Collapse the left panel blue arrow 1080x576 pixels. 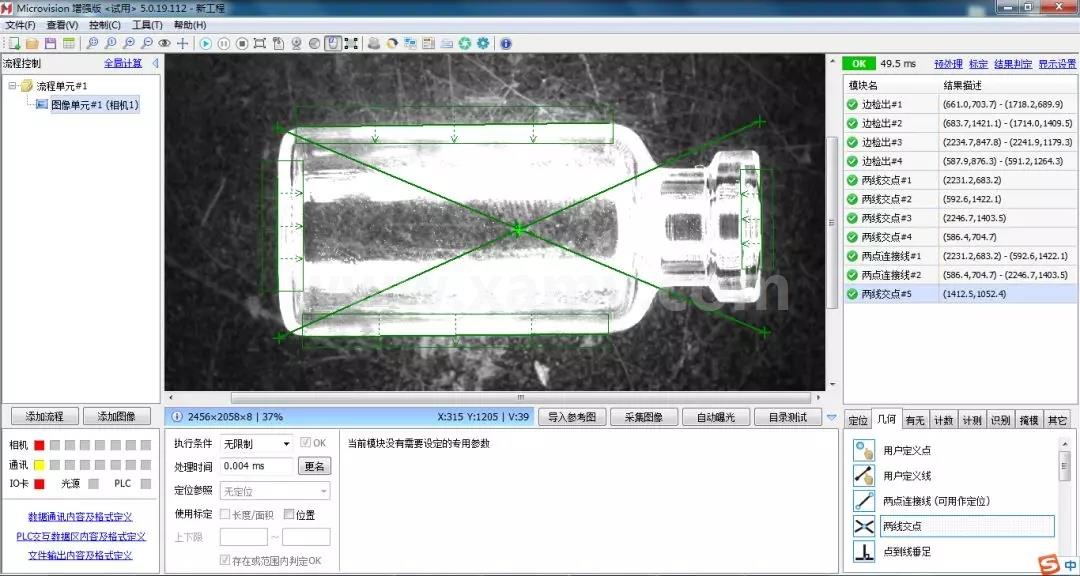pos(155,63)
